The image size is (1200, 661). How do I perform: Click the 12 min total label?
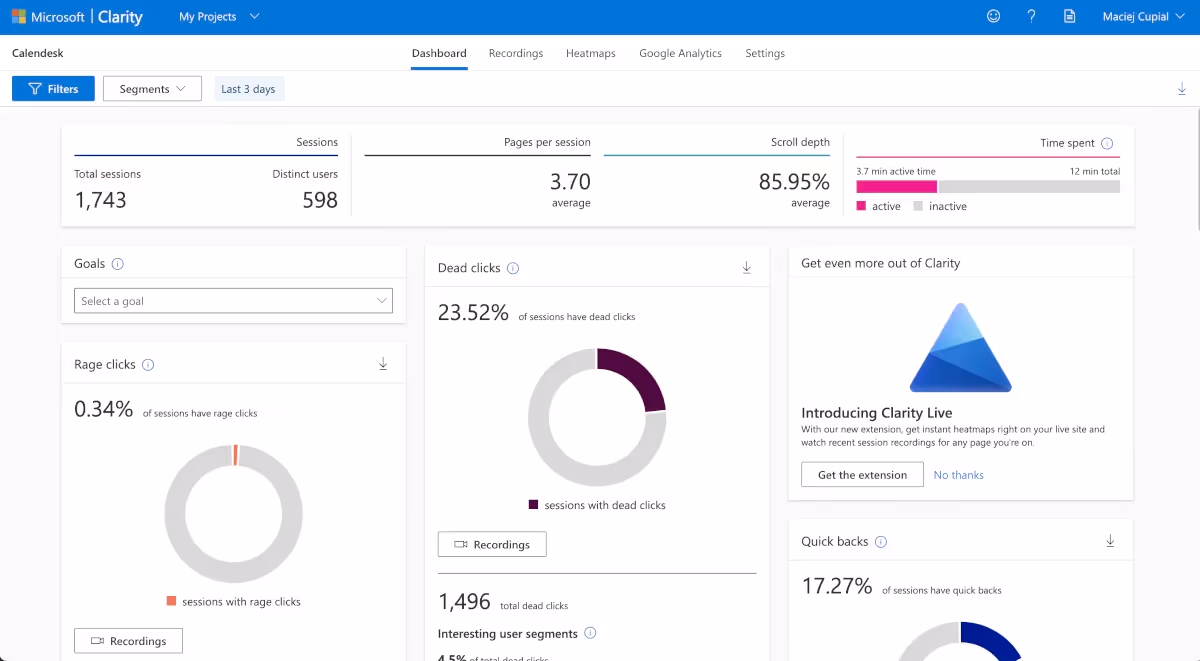(x=1095, y=172)
